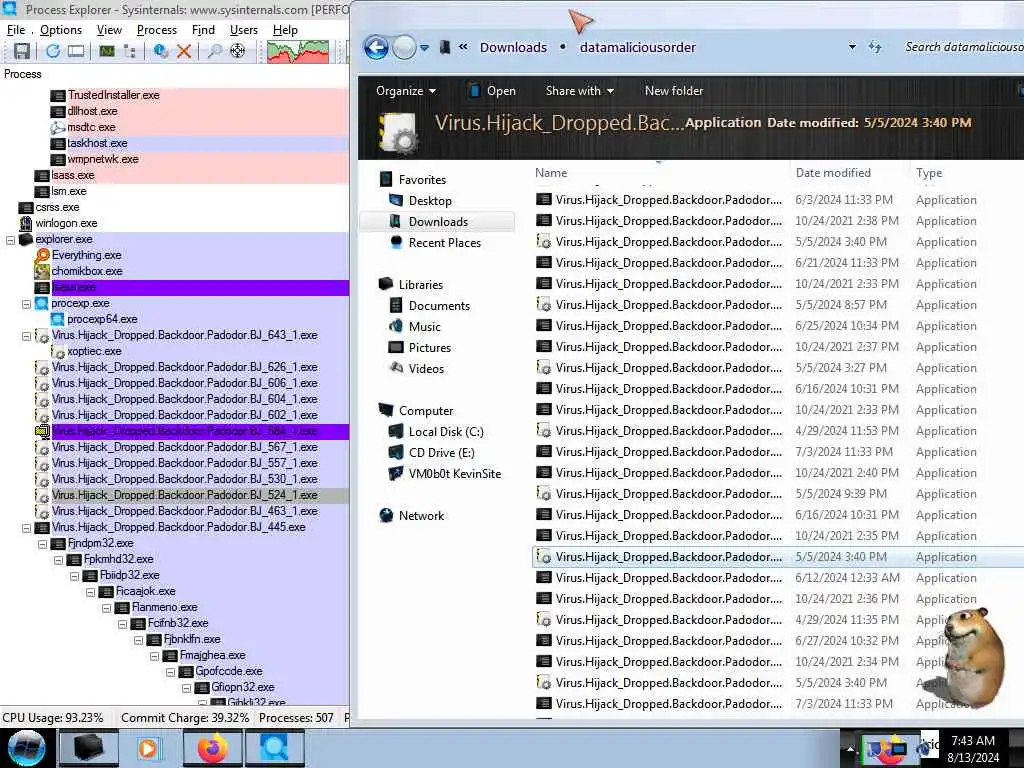Click the Windows Start button

[26, 748]
